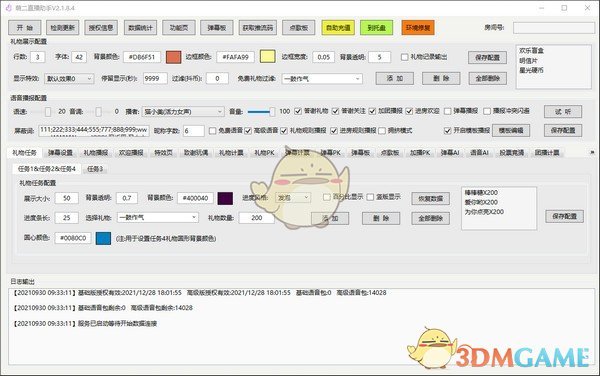This screenshot has width=600, height=376.
Task: Switch to the 礼物播报 tab
Action: [96, 153]
